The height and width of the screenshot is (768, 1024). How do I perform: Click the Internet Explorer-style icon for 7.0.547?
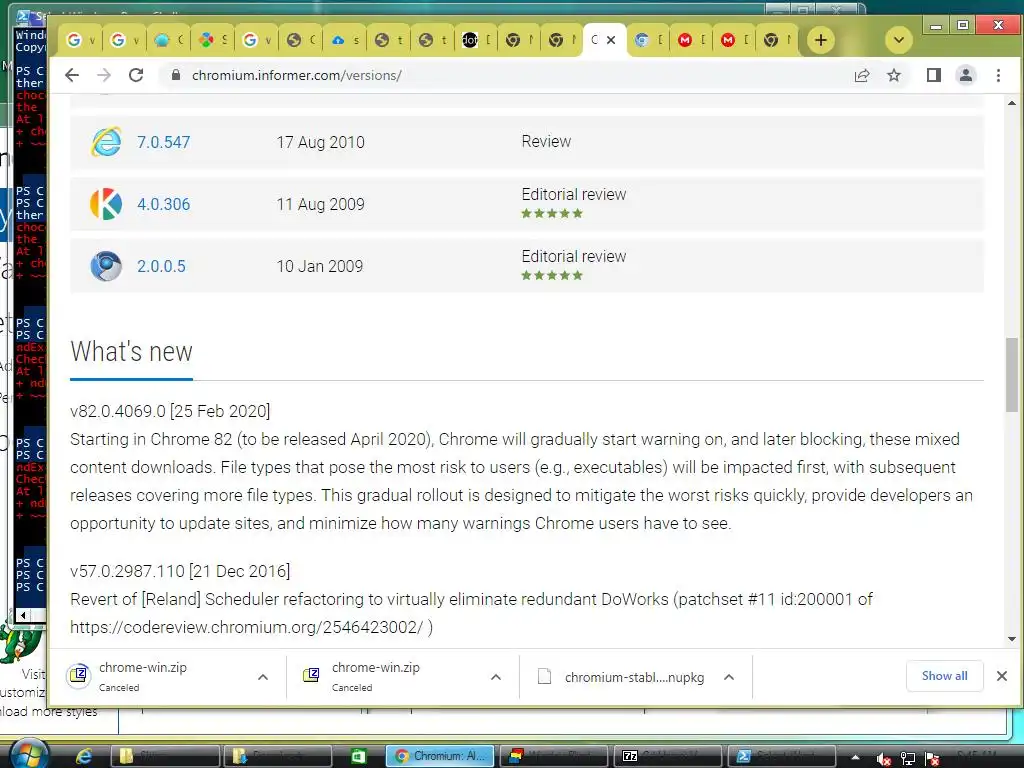point(106,142)
